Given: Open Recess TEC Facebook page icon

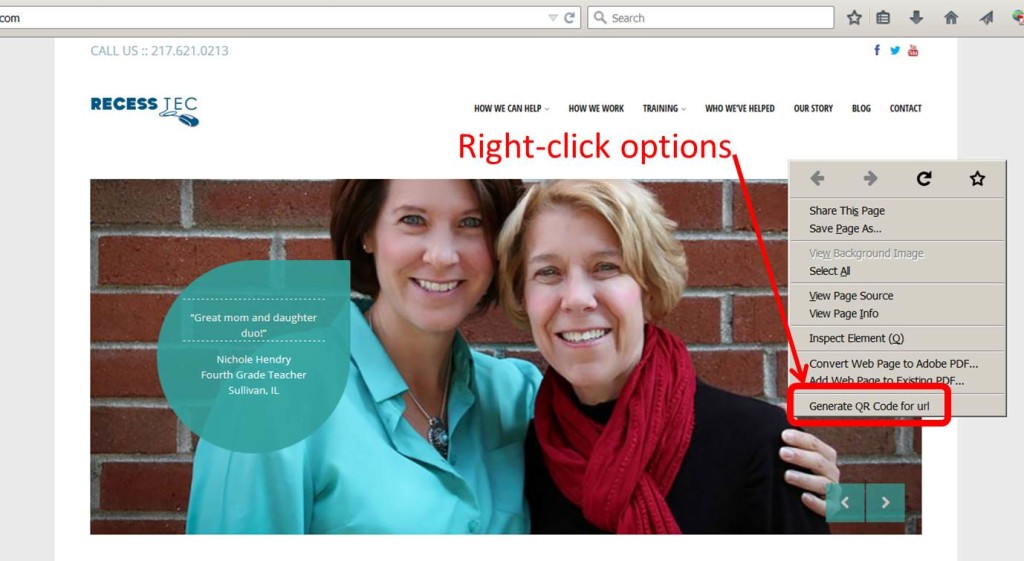Looking at the screenshot, I should [x=876, y=50].
